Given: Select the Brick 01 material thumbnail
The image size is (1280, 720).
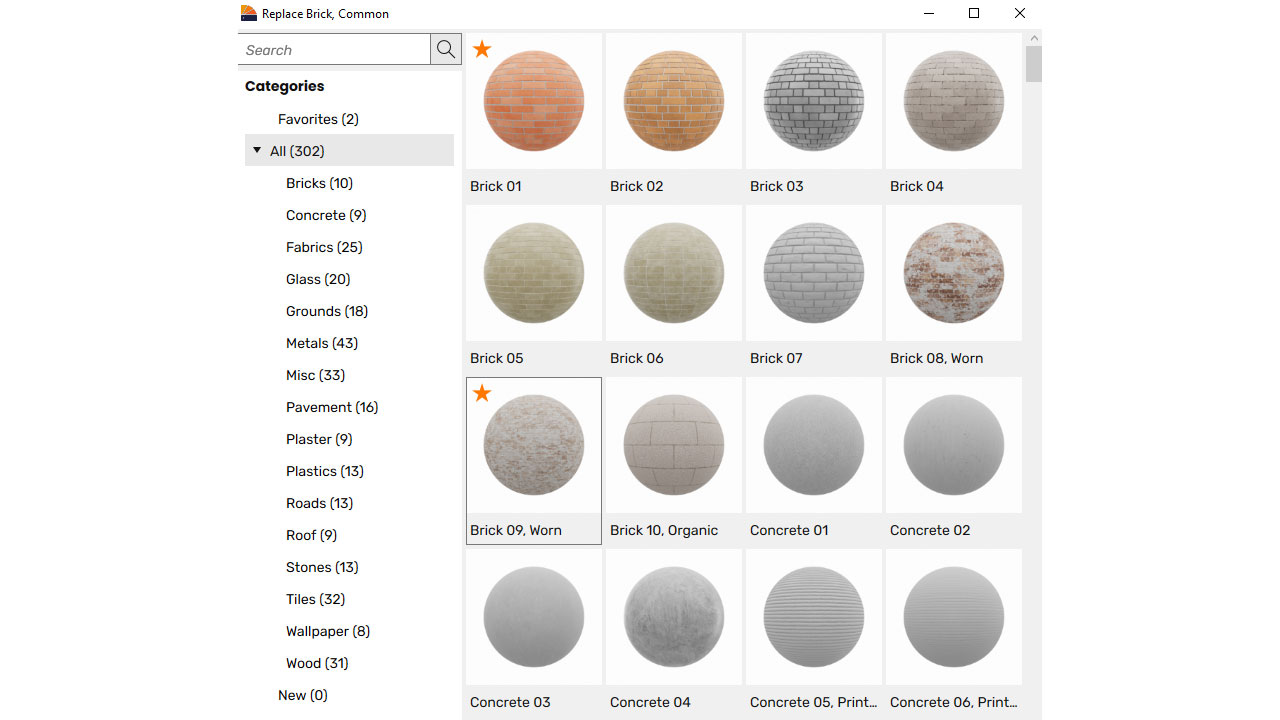Looking at the screenshot, I should 534,101.
